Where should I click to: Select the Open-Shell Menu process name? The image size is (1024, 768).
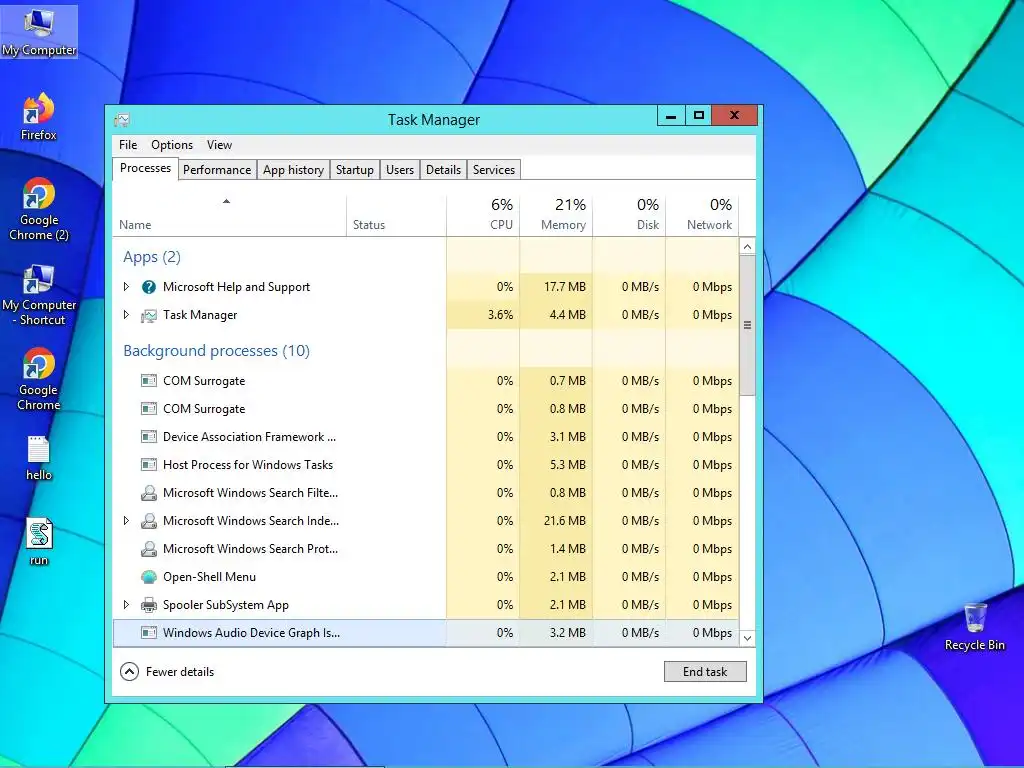pyautogui.click(x=209, y=577)
